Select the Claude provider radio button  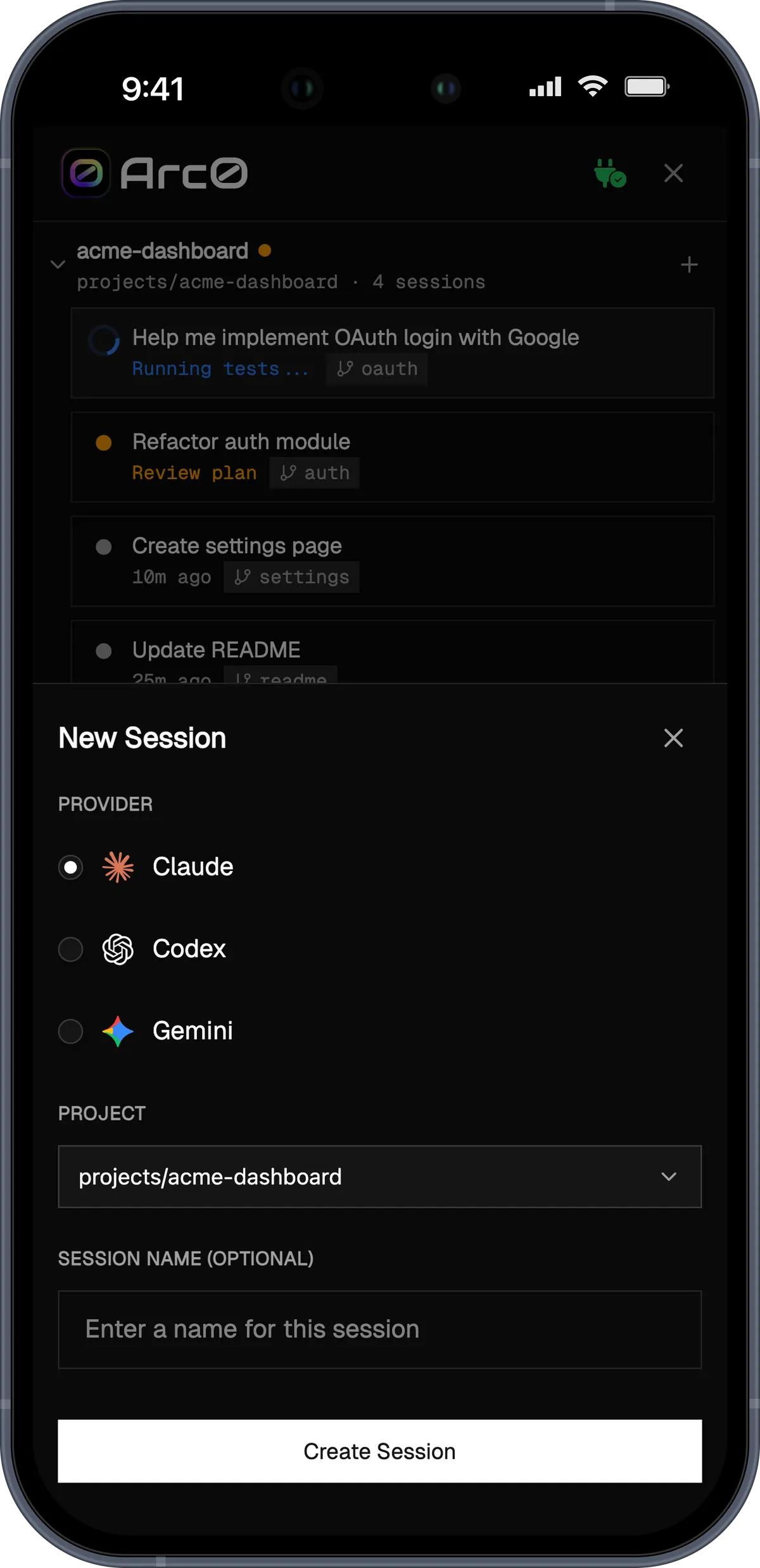tap(70, 867)
